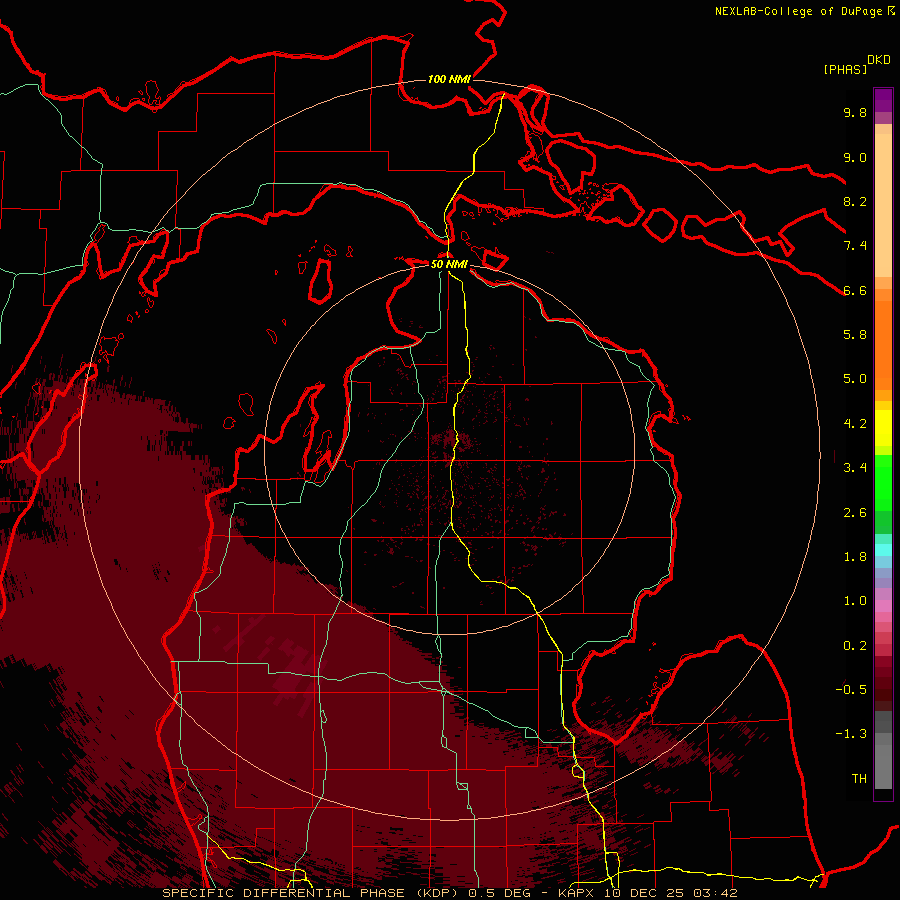Select the 1.0 scale label
The height and width of the screenshot is (900, 900).
pos(855,601)
